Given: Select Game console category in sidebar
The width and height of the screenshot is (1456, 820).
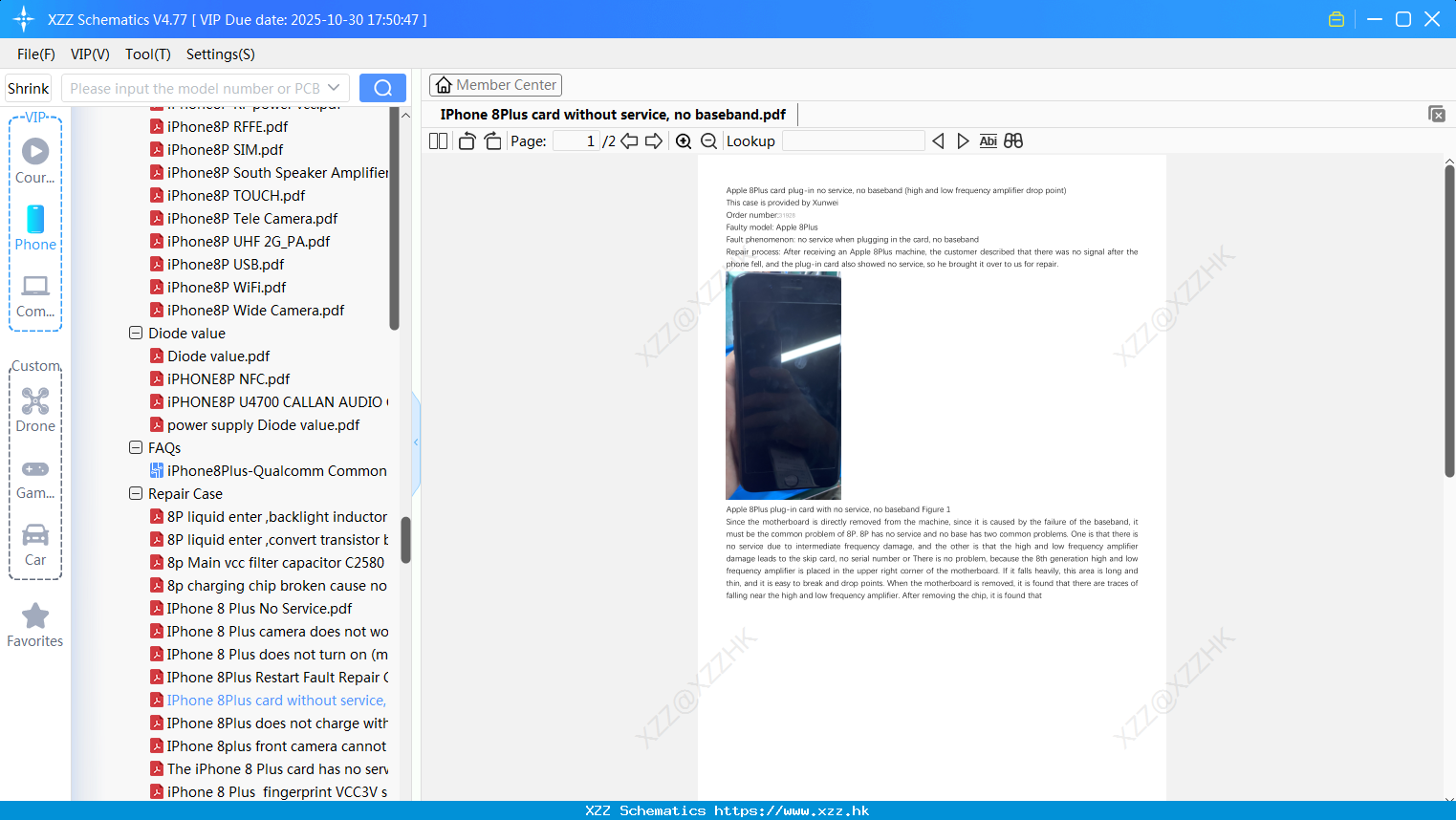Looking at the screenshot, I should [35, 478].
